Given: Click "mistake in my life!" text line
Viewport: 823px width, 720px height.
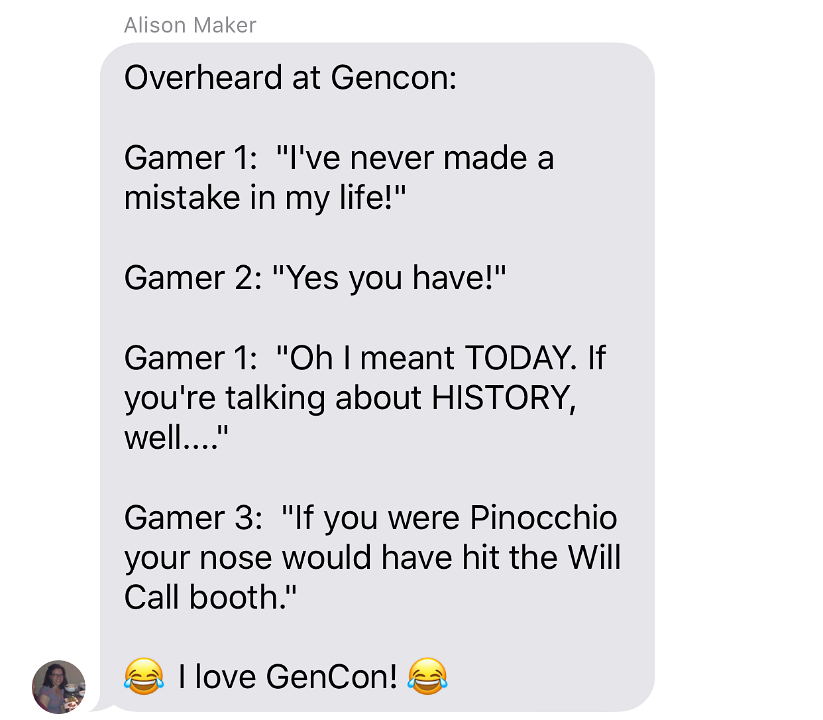Looking at the screenshot, I should [x=265, y=198].
